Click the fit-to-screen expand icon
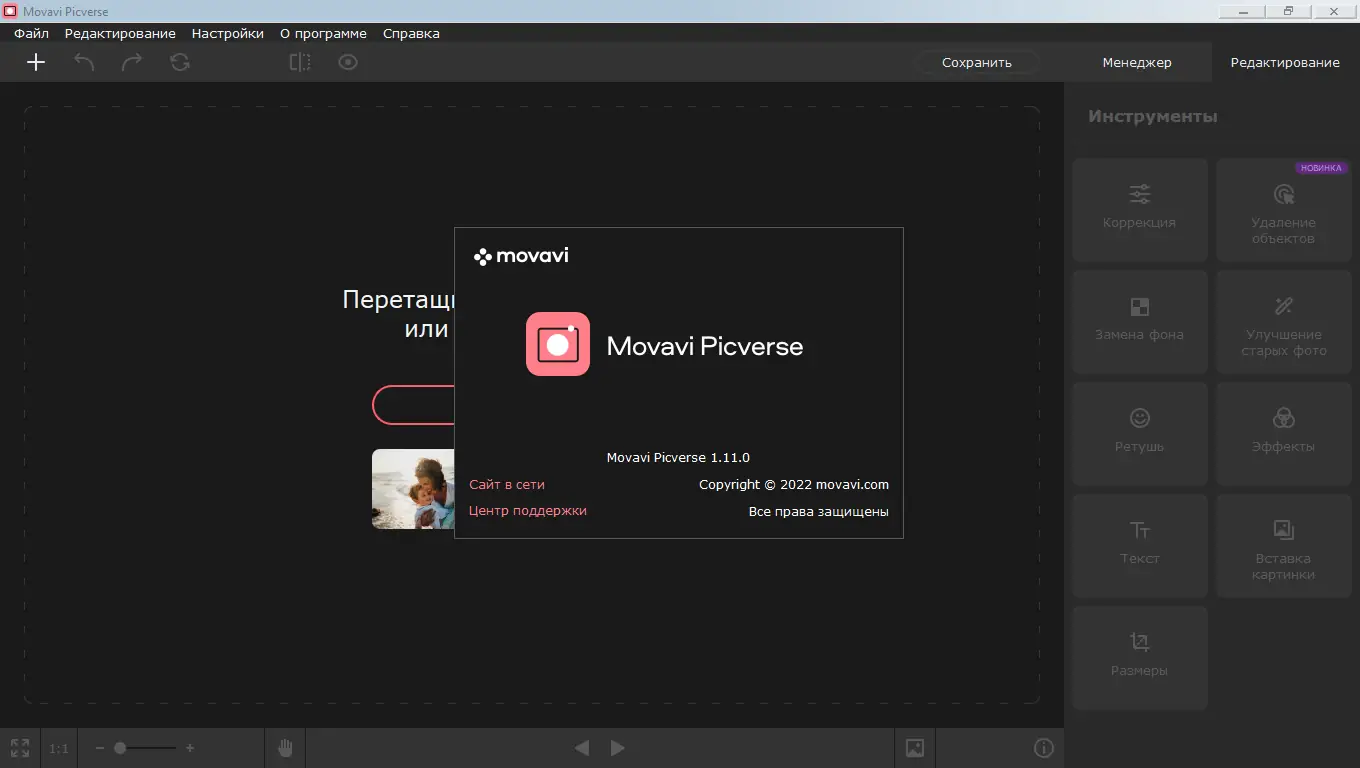1360x768 pixels. point(20,748)
